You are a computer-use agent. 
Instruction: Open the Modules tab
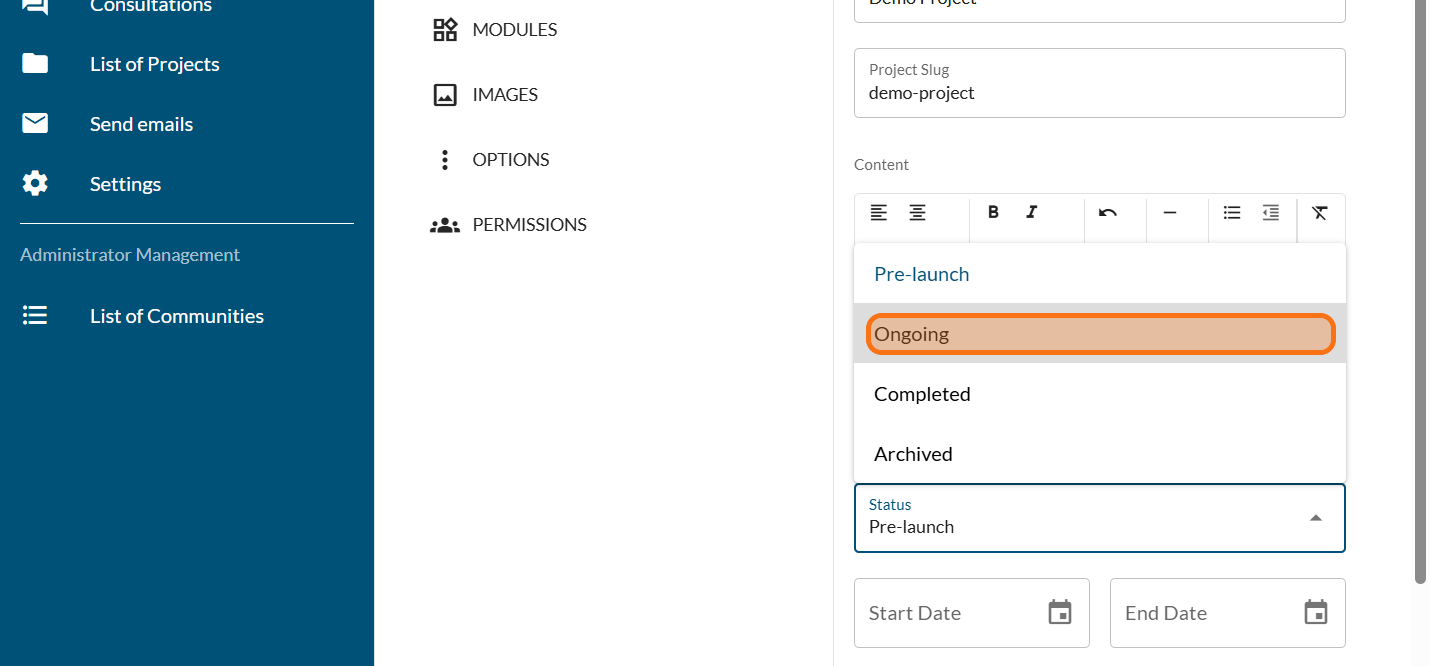click(514, 30)
